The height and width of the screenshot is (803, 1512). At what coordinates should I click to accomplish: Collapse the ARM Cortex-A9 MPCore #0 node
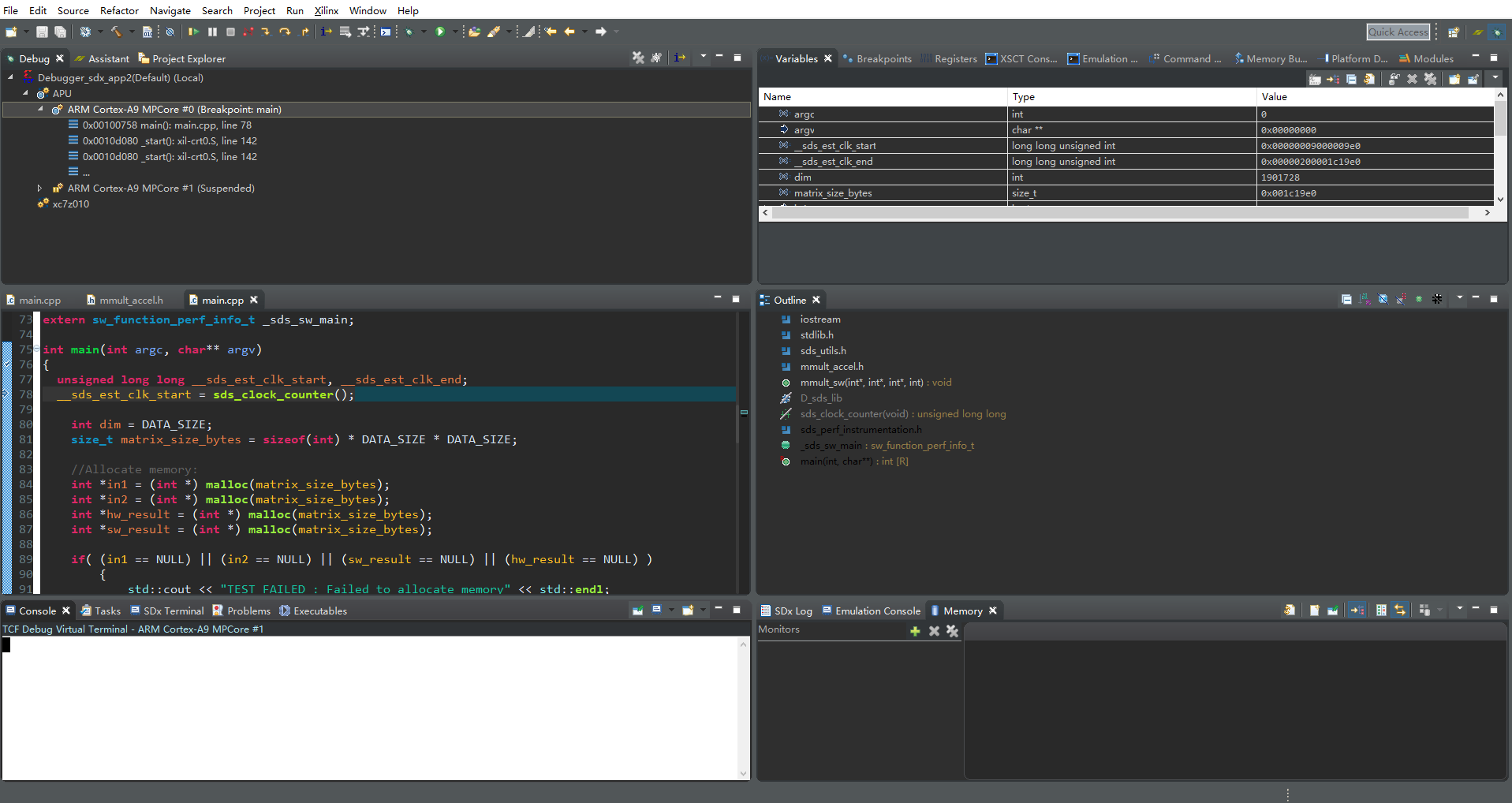[x=40, y=110]
